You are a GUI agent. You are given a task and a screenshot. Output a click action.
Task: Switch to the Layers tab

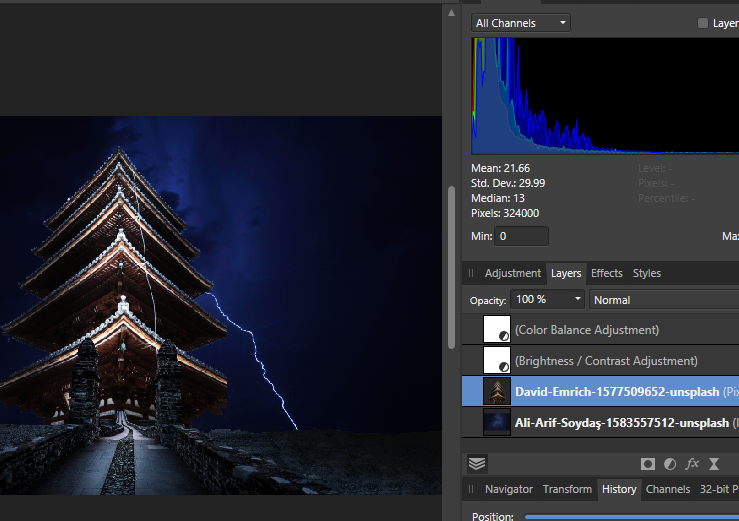(x=566, y=273)
